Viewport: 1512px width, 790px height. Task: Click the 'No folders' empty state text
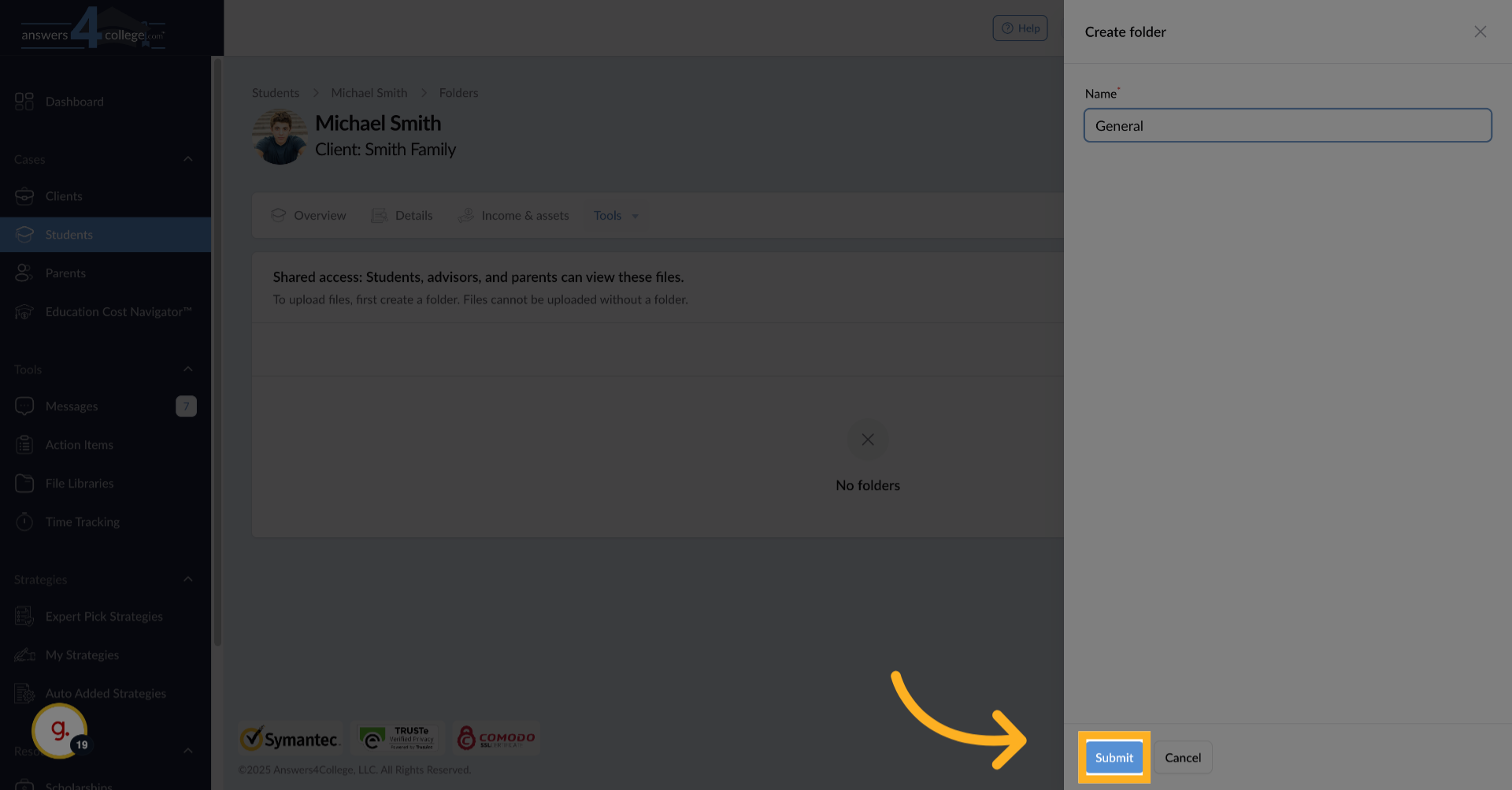[868, 486]
